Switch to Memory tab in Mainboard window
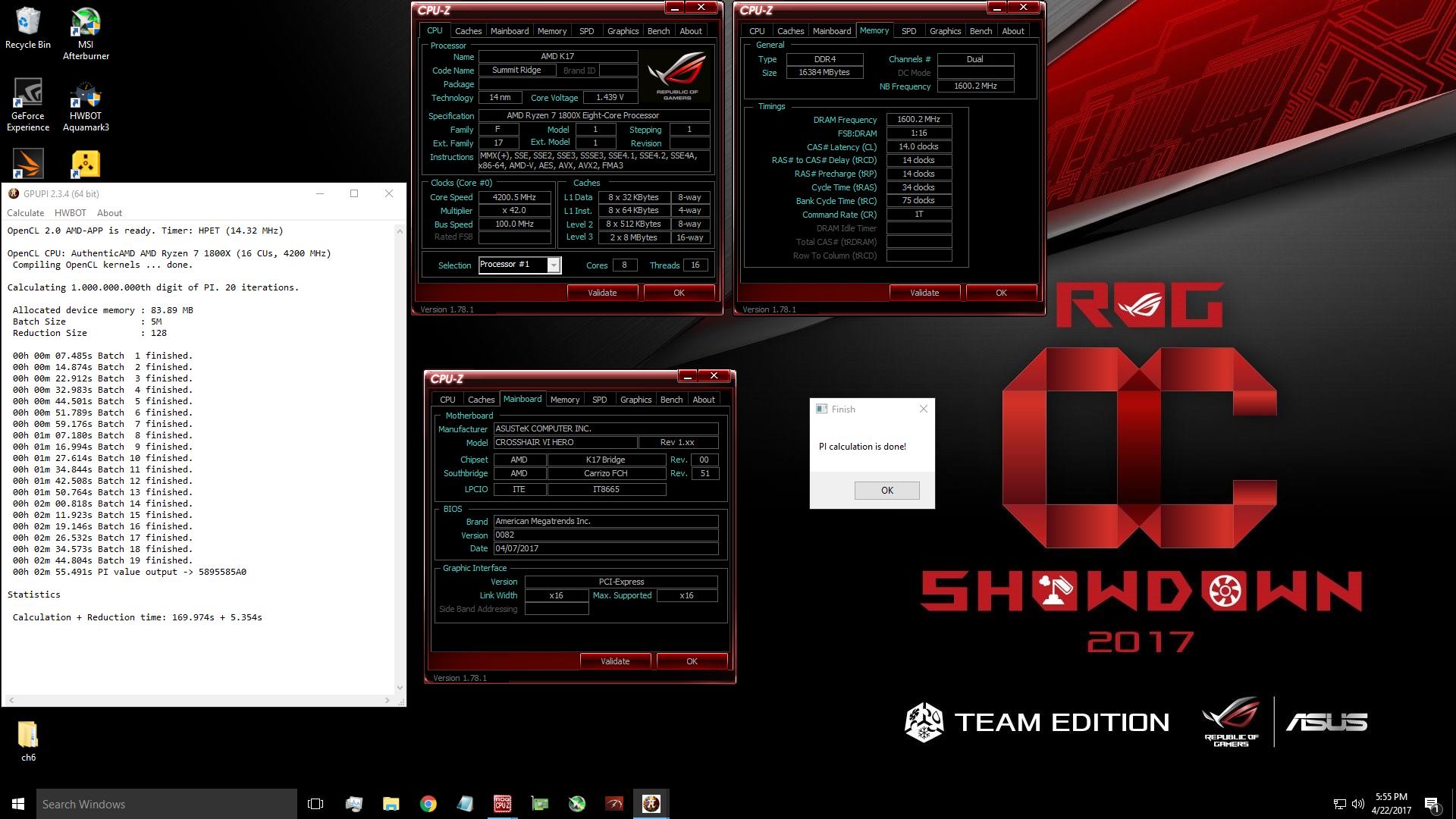1456x819 pixels. click(x=565, y=400)
